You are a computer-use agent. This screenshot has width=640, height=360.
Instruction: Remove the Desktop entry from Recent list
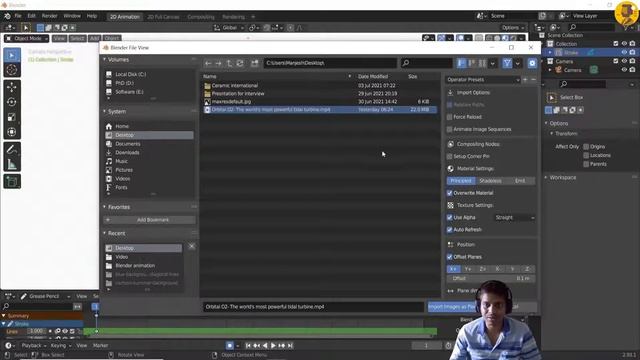[x=191, y=247]
